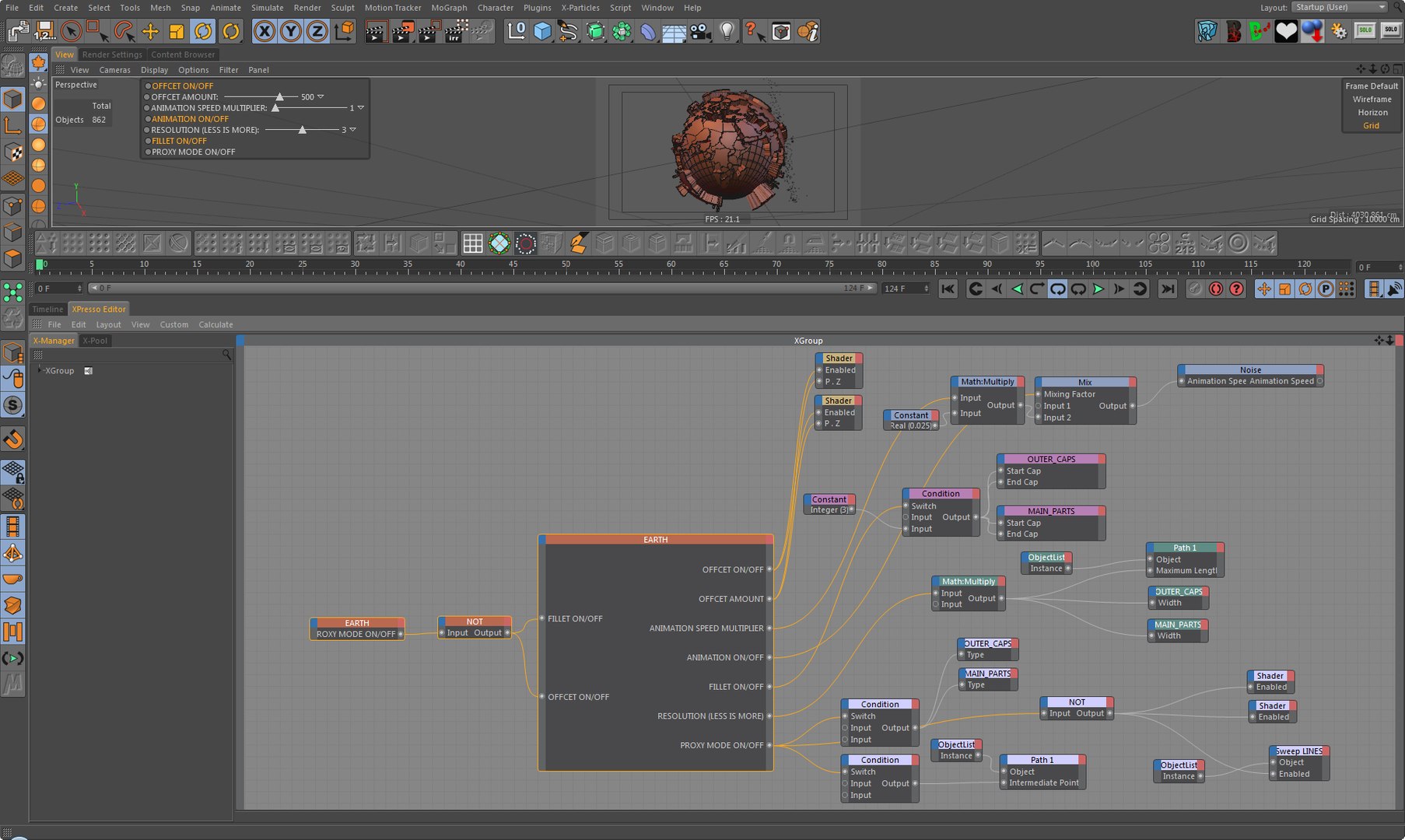Play animation forward

(x=1098, y=289)
